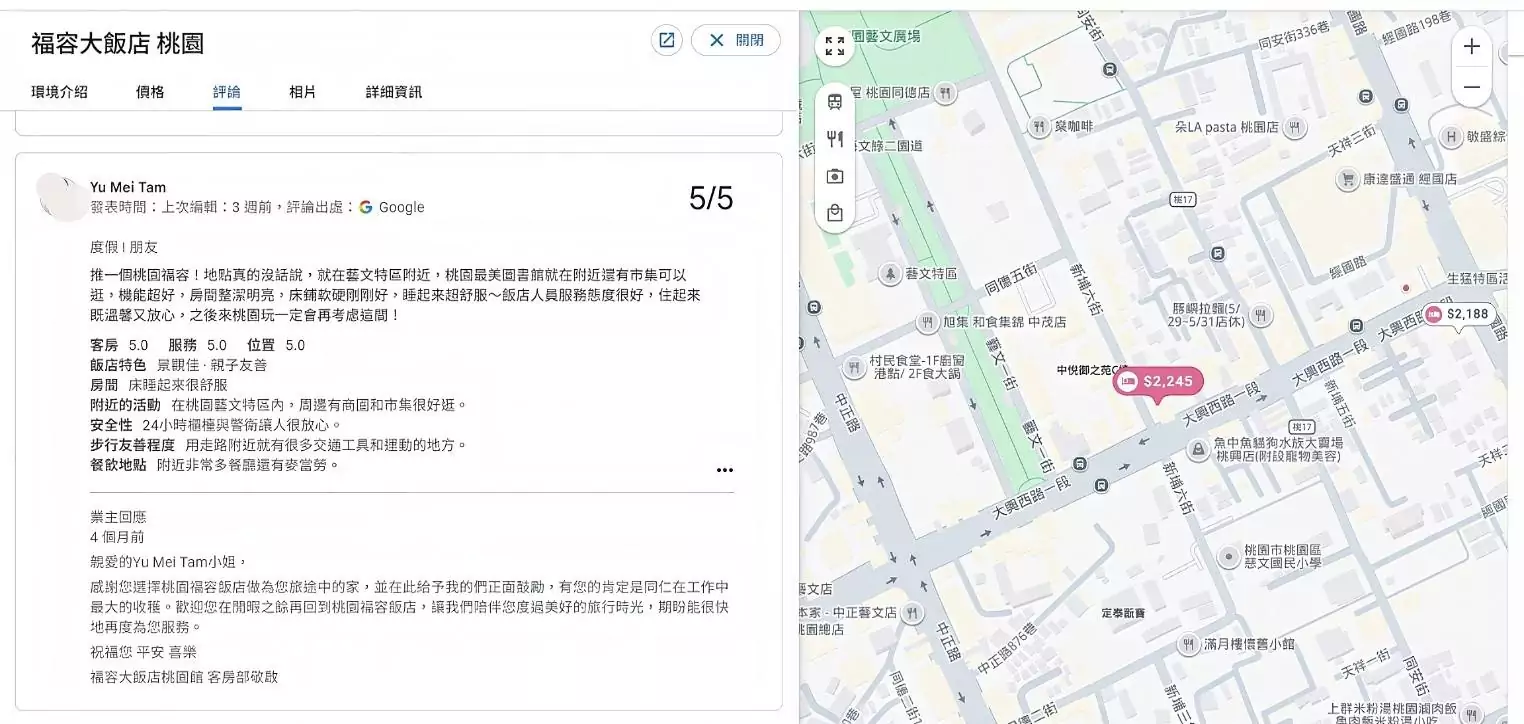Show restaurants on the map

pos(835,138)
